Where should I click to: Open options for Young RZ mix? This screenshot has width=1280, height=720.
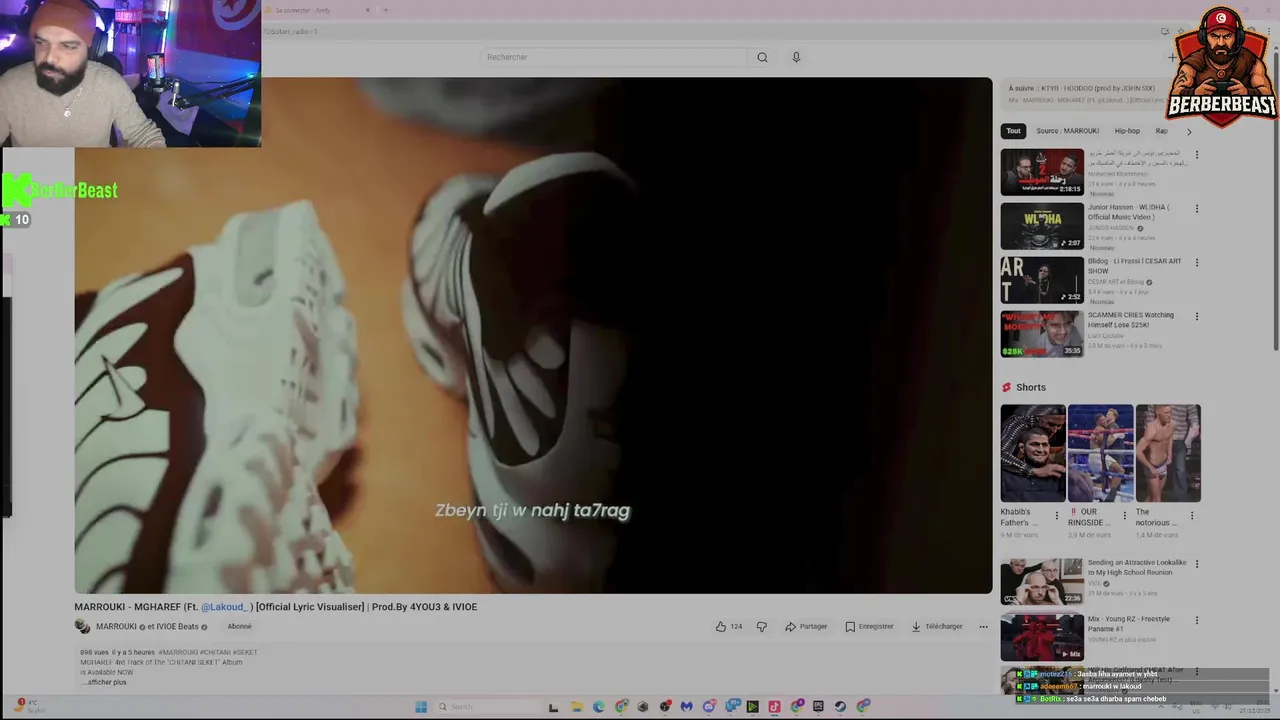[1196, 620]
